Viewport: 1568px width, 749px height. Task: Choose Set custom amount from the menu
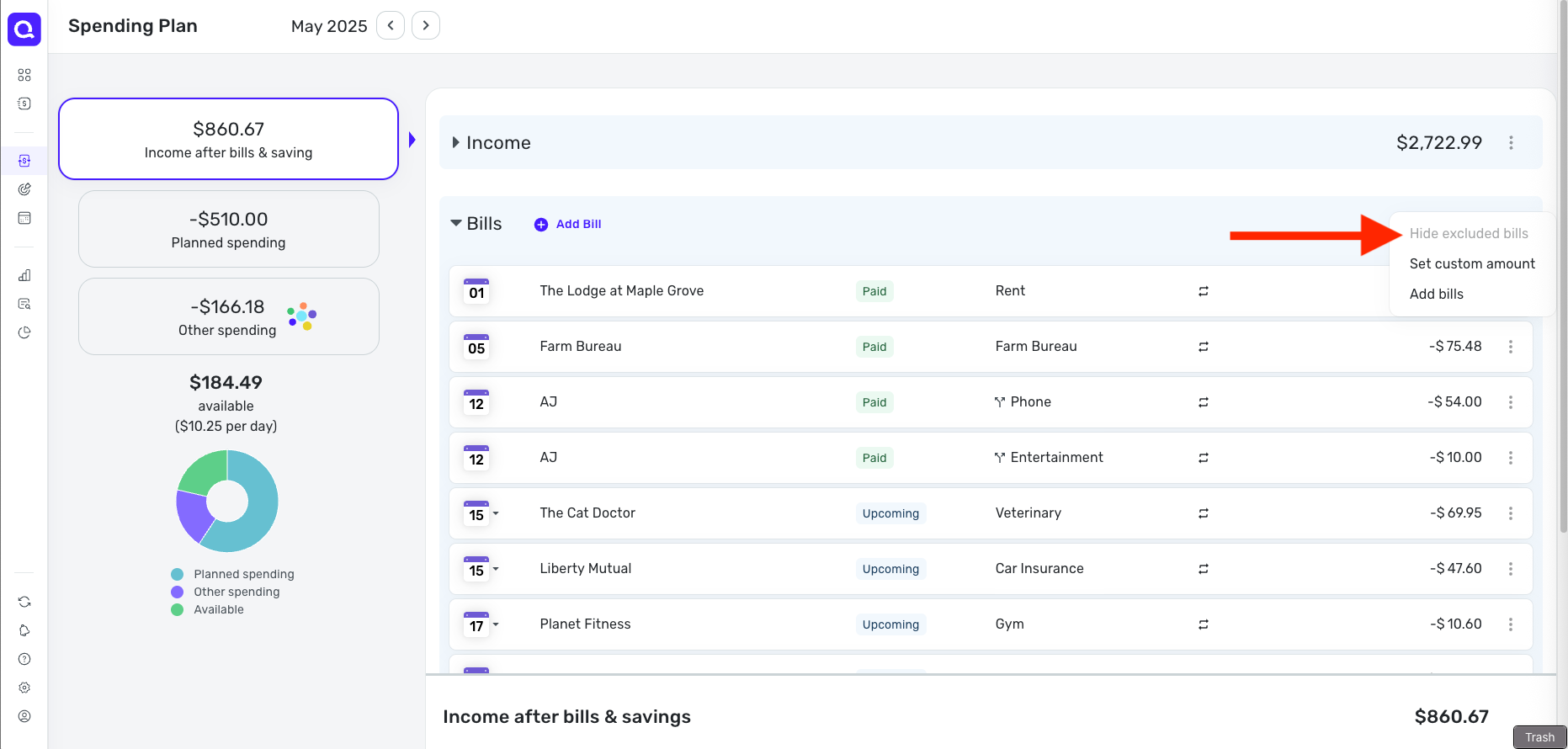(1472, 263)
